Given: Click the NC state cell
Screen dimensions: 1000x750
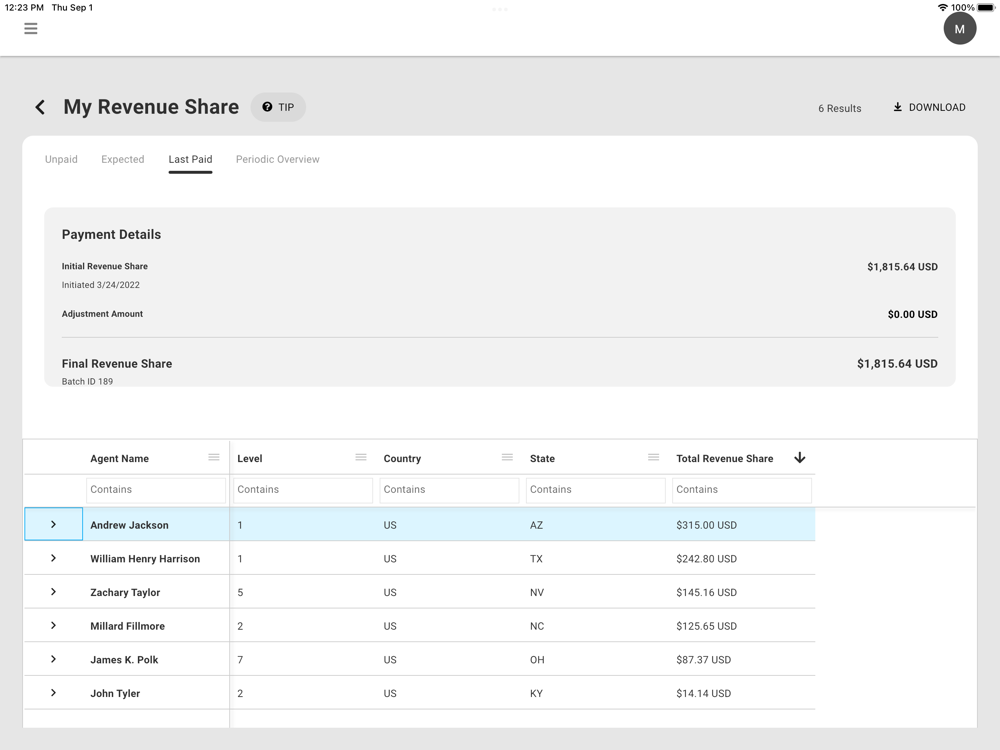Looking at the screenshot, I should 537,626.
